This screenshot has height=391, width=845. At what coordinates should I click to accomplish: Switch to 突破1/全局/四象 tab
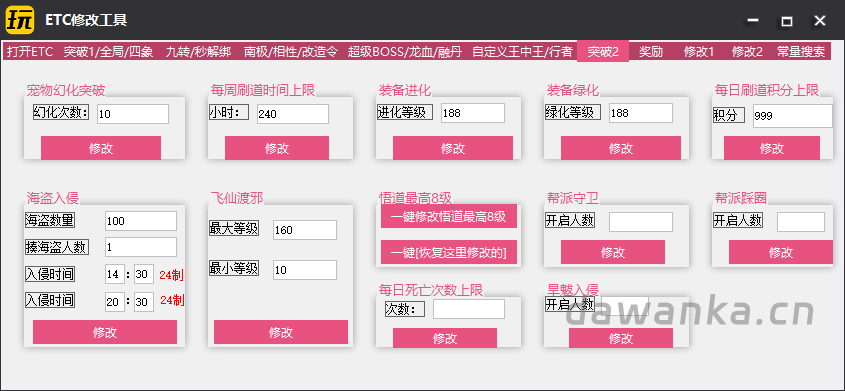click(108, 52)
